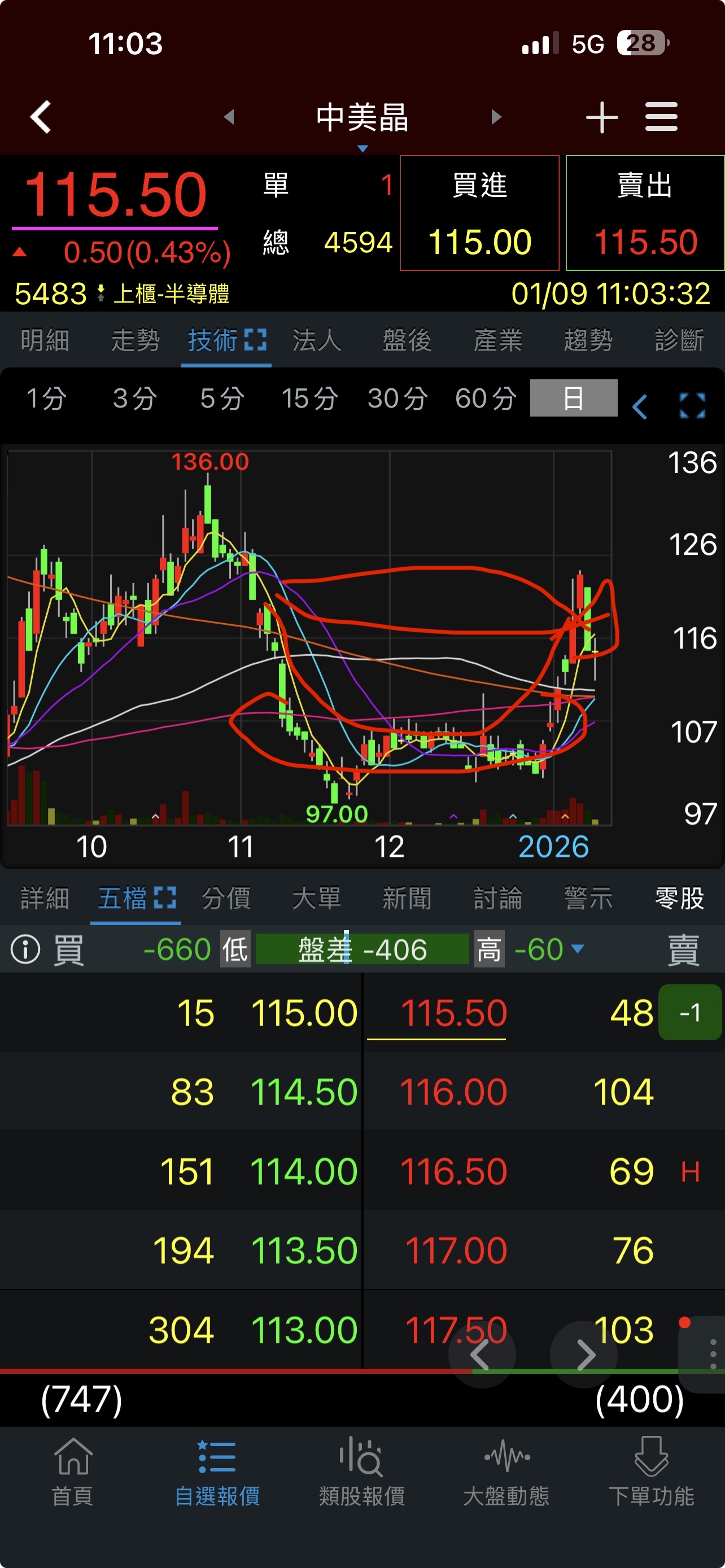Open the 走勢 tab
Viewport: 725px width, 1568px height.
click(x=136, y=340)
